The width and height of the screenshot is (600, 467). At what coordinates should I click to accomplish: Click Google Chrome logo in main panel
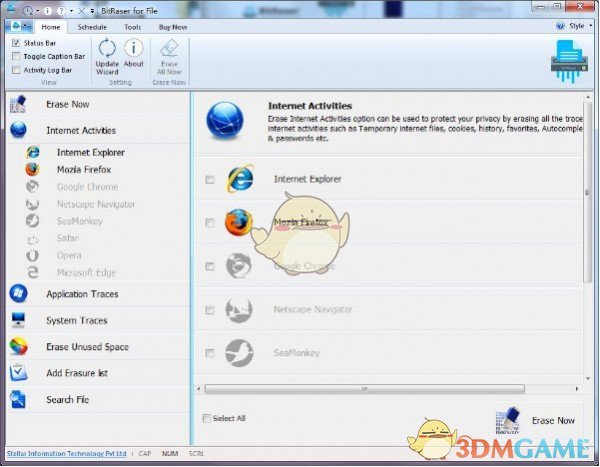[239, 266]
